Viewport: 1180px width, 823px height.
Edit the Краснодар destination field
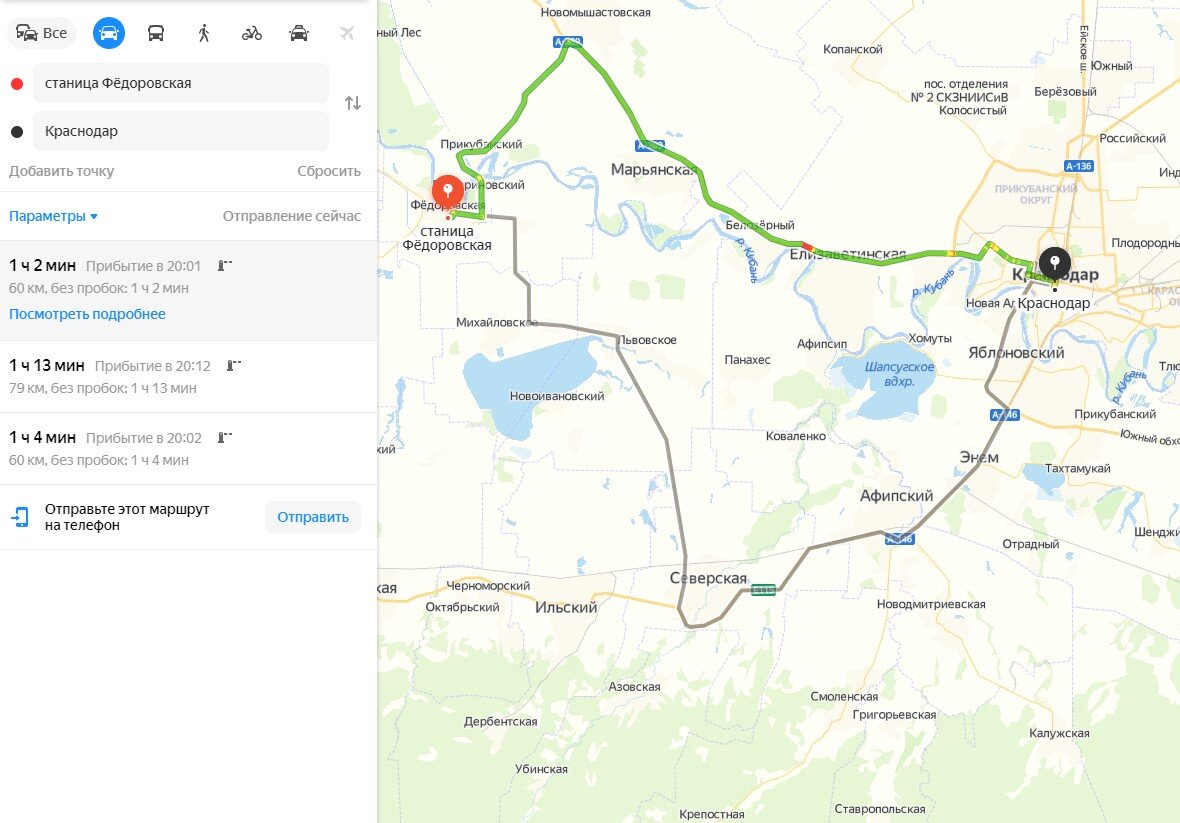point(181,131)
